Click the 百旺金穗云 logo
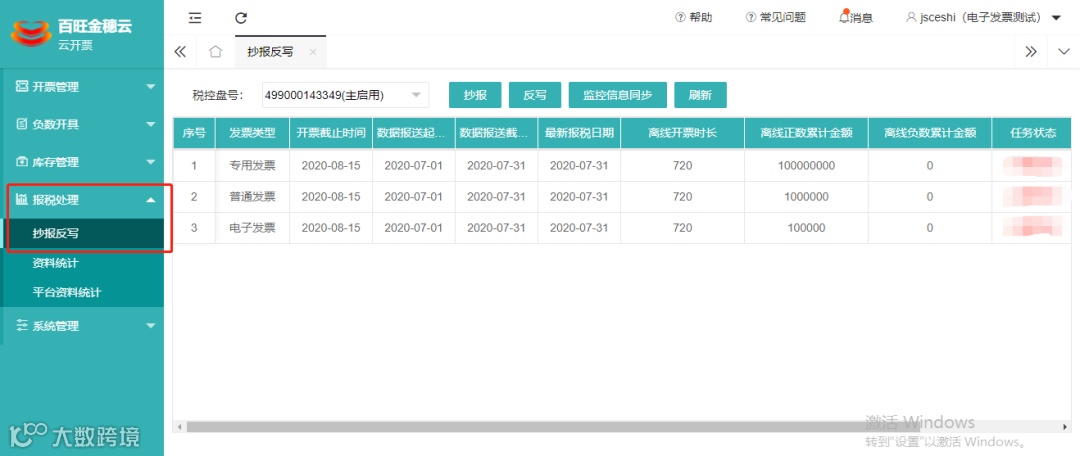The image size is (1080, 456). pyautogui.click(x=31, y=33)
